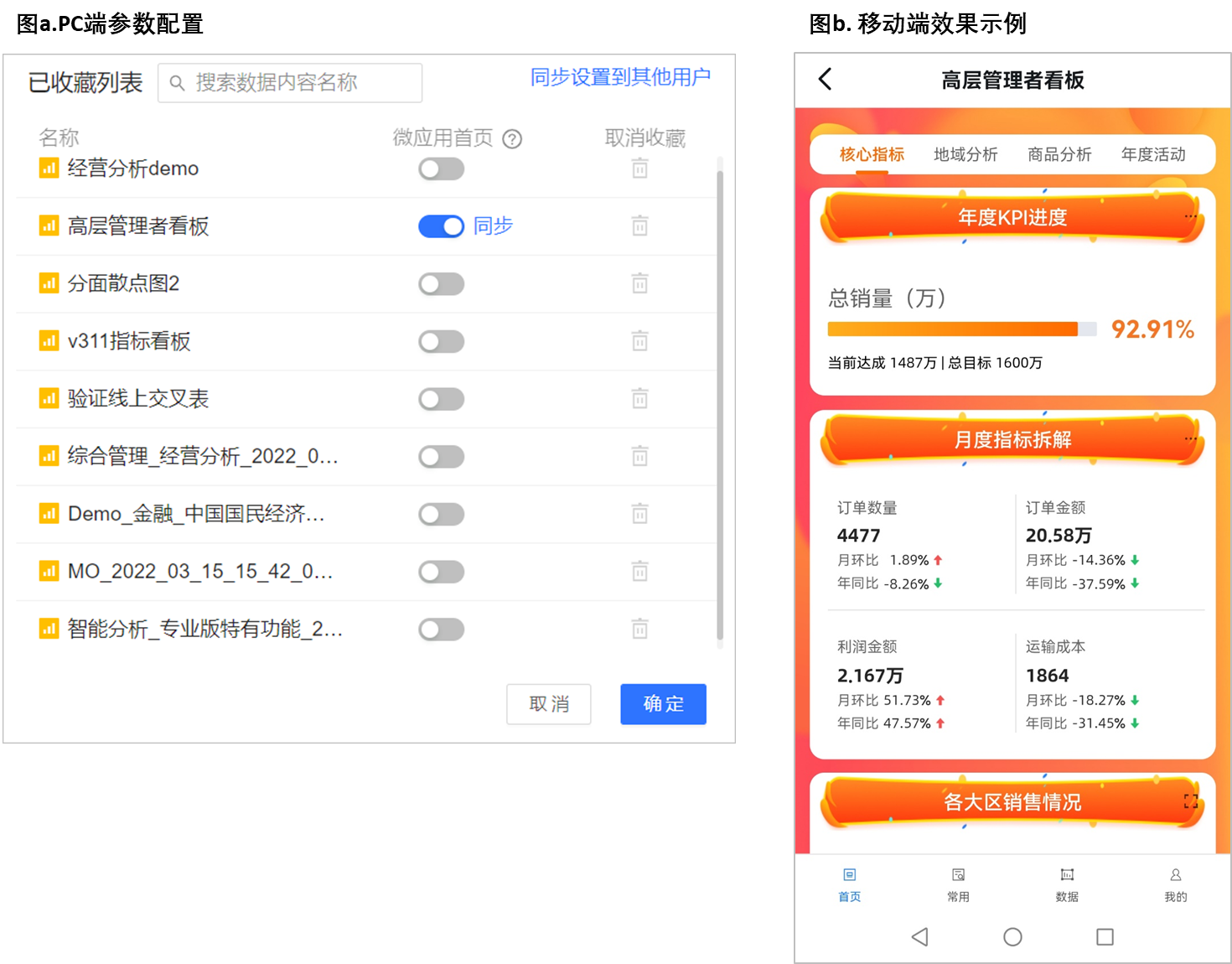Viewport: 1232px width, 964px height.
Task: Disable the 微应用首页 toggle for 高层管理者看板
Action: (x=441, y=226)
